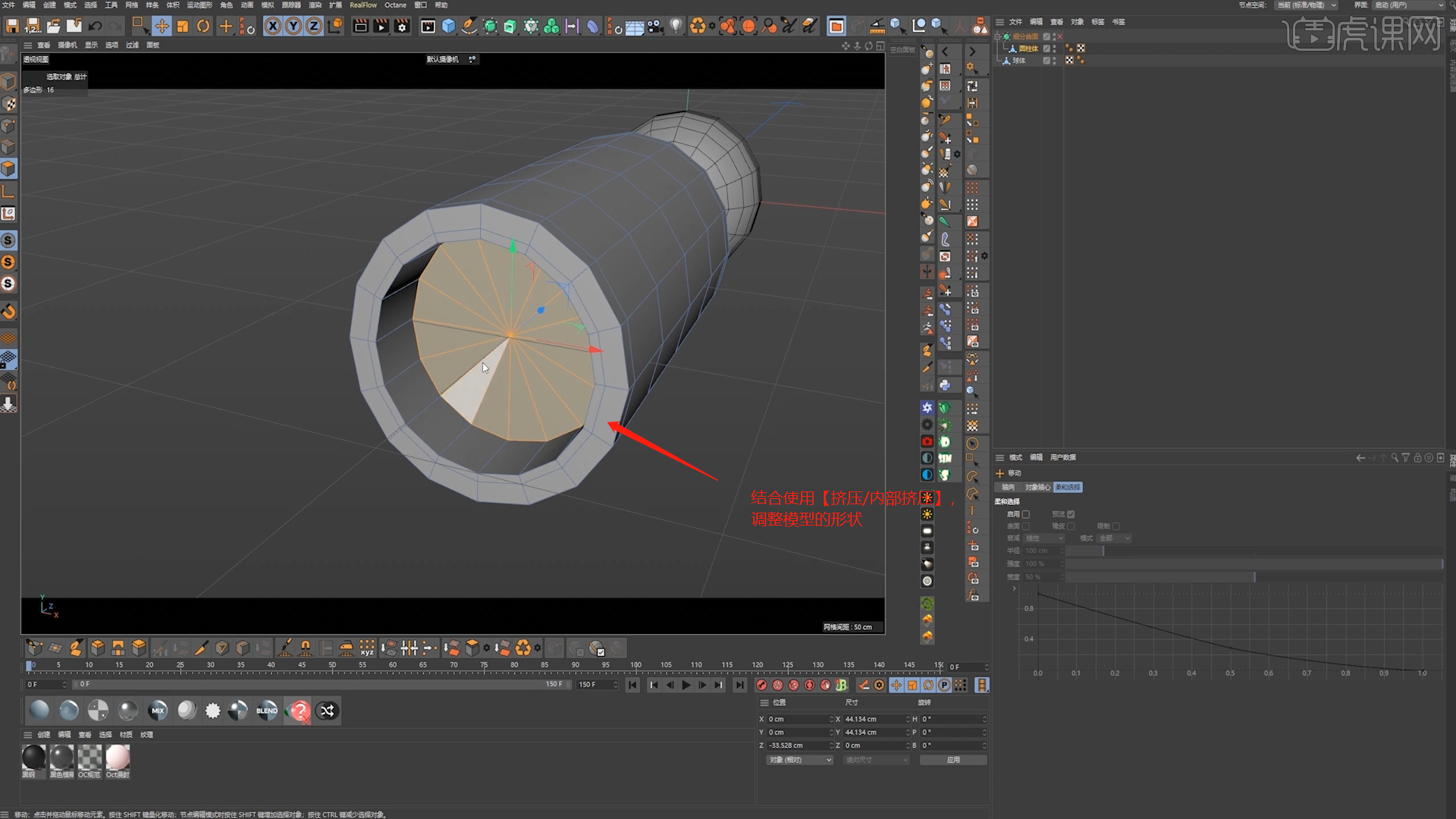
Task: Select the 圆柱体 object in object manager
Action: click(x=1028, y=49)
